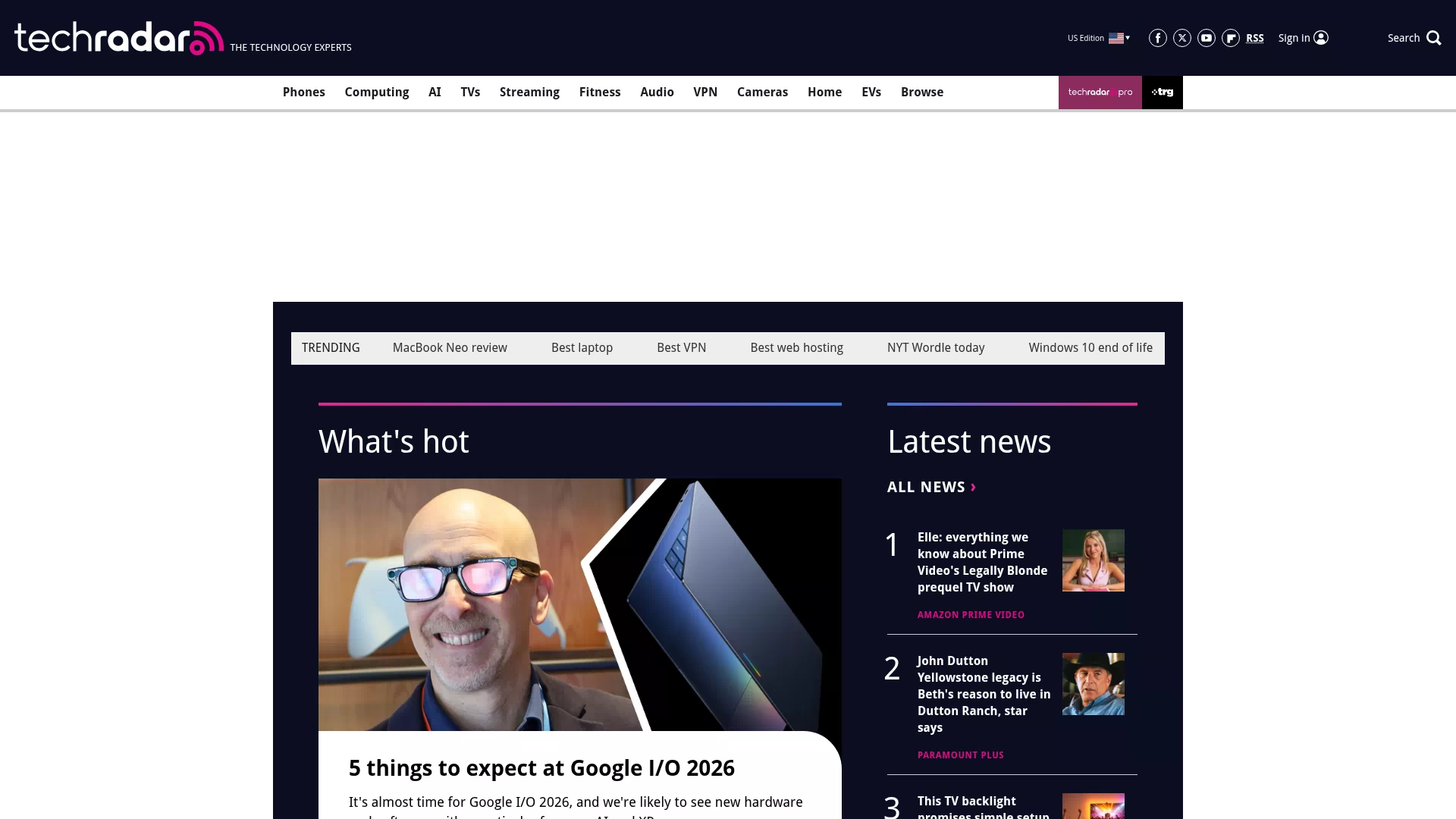The height and width of the screenshot is (819, 1456).
Task: Open 5 things to expect at Google I/O 2026
Action: click(x=541, y=768)
